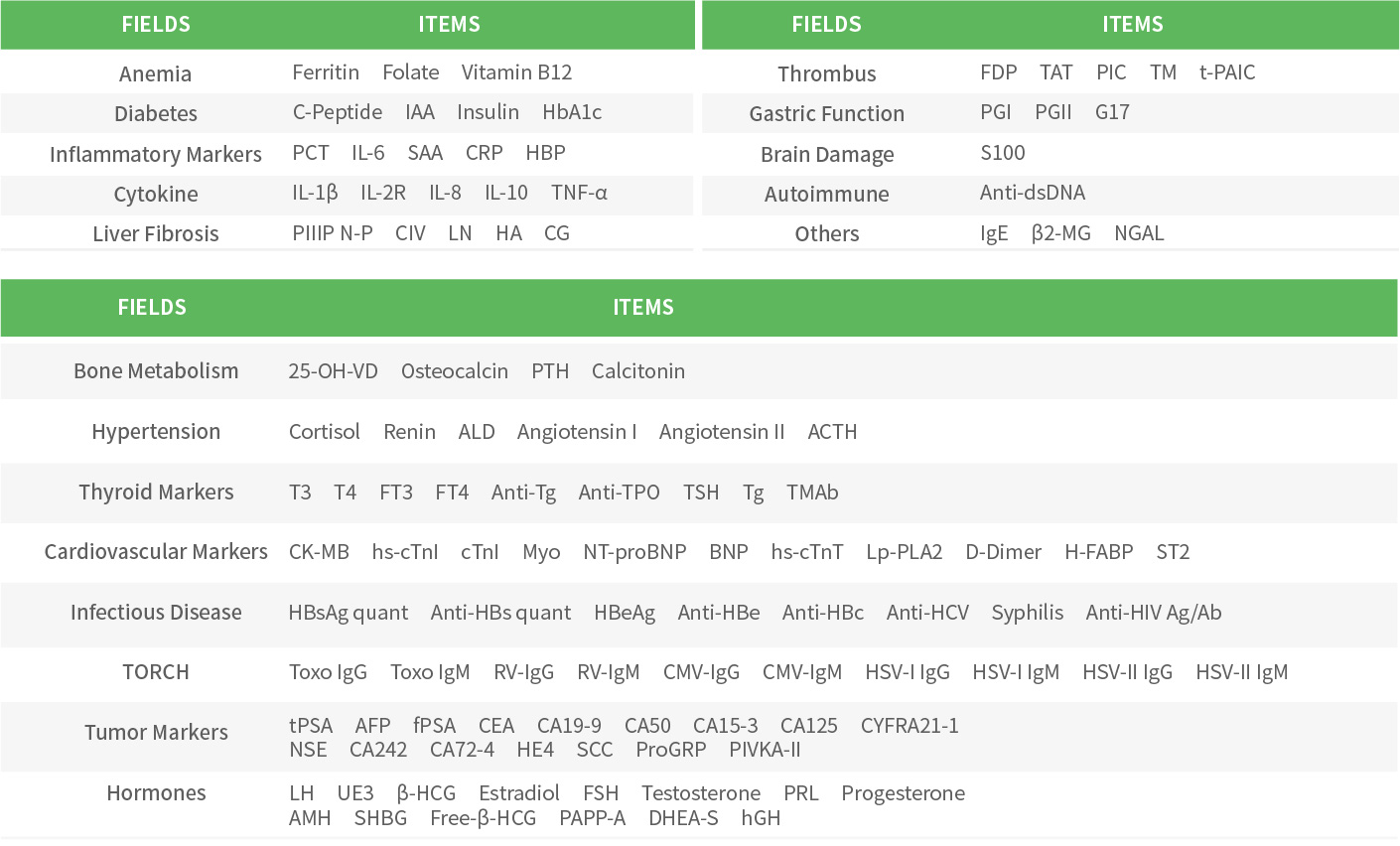The height and width of the screenshot is (846, 1400).
Task: Click the Vitamin B12 item
Action: (x=516, y=72)
